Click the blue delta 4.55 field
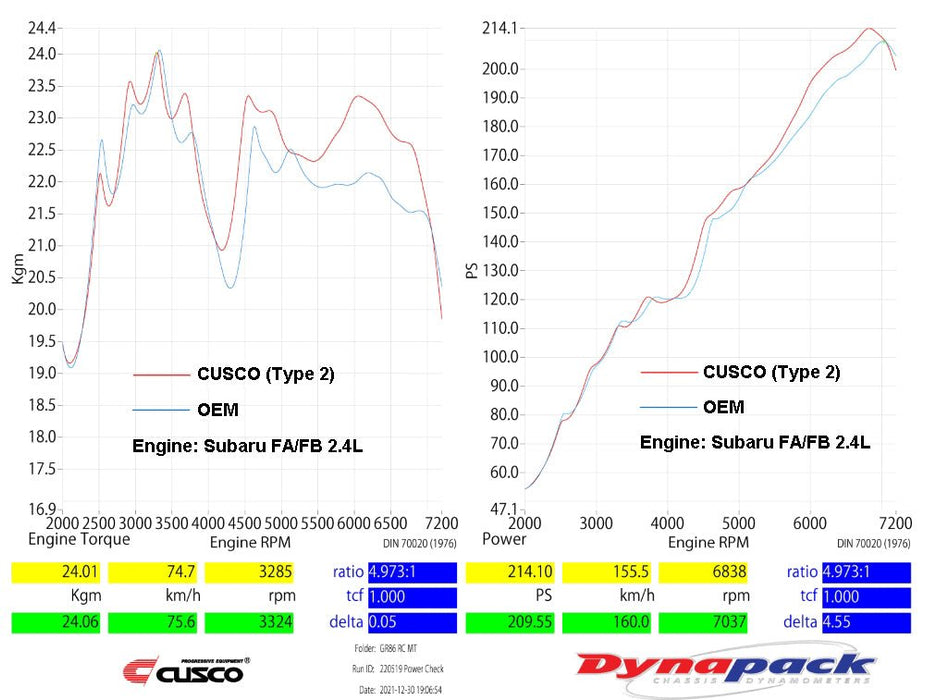Screen dimensions: 925x700 tap(866, 623)
